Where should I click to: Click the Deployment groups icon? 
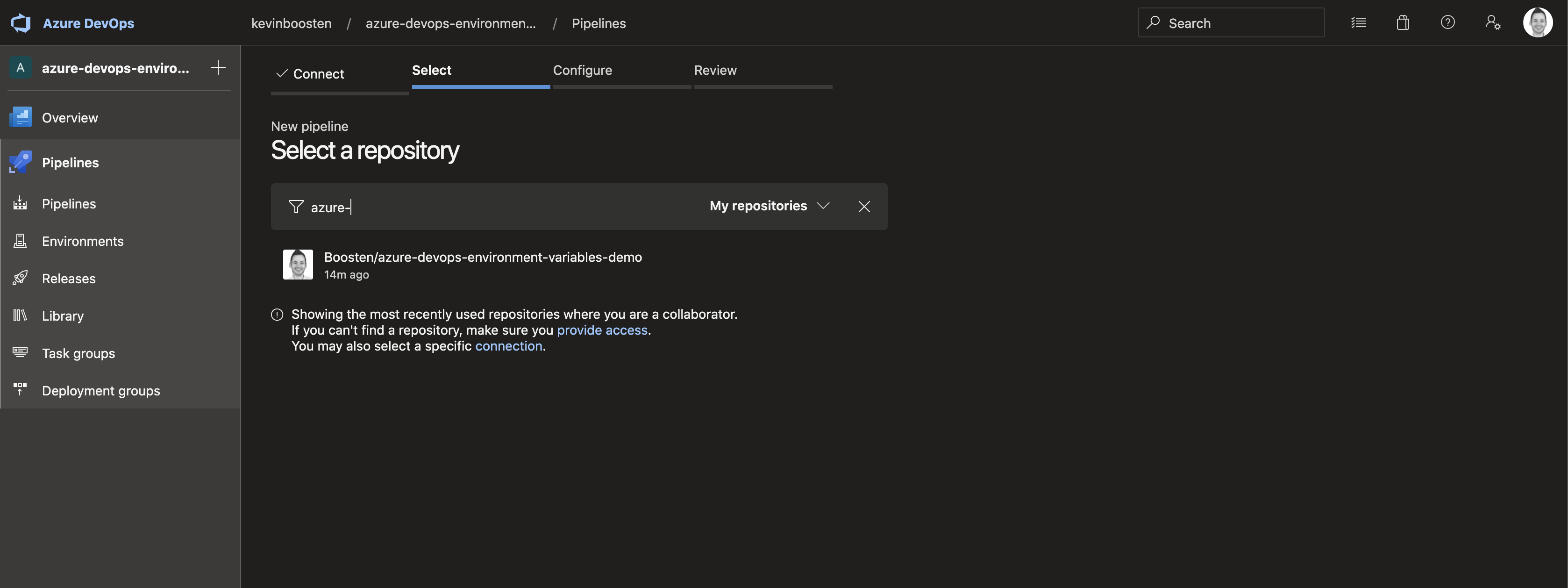(x=20, y=389)
